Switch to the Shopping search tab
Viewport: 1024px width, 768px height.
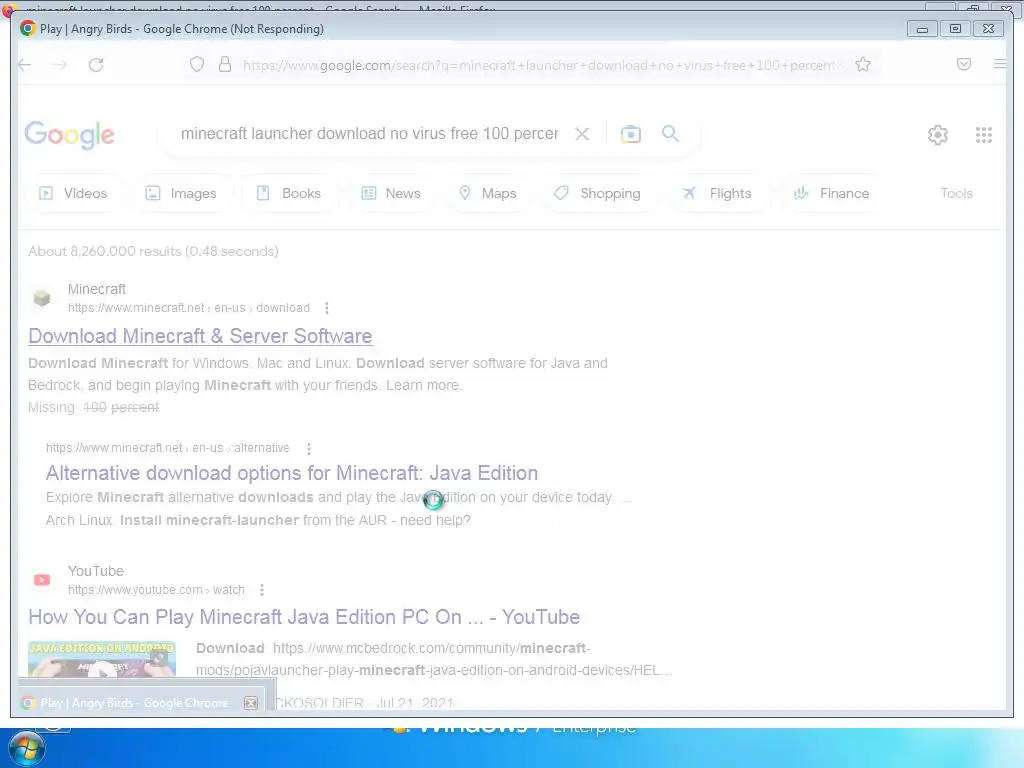tap(597, 193)
